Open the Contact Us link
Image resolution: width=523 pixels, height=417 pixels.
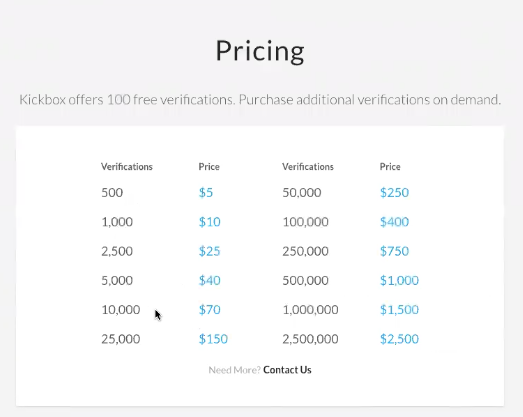tap(287, 370)
